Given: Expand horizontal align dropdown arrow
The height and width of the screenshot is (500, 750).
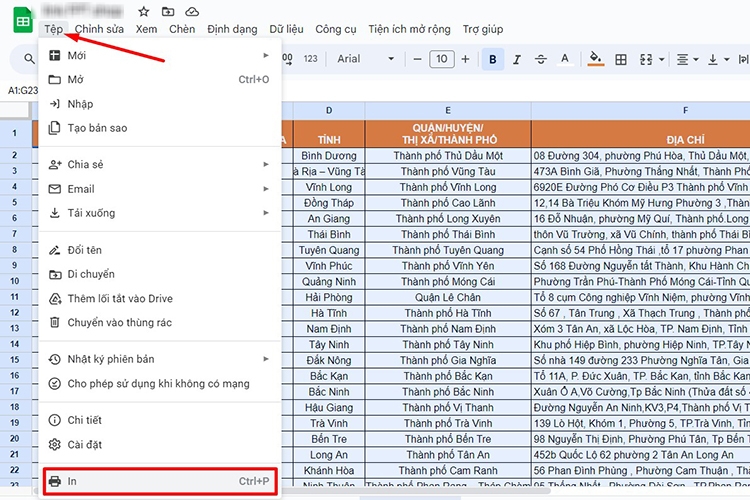Looking at the screenshot, I should coord(696,60).
